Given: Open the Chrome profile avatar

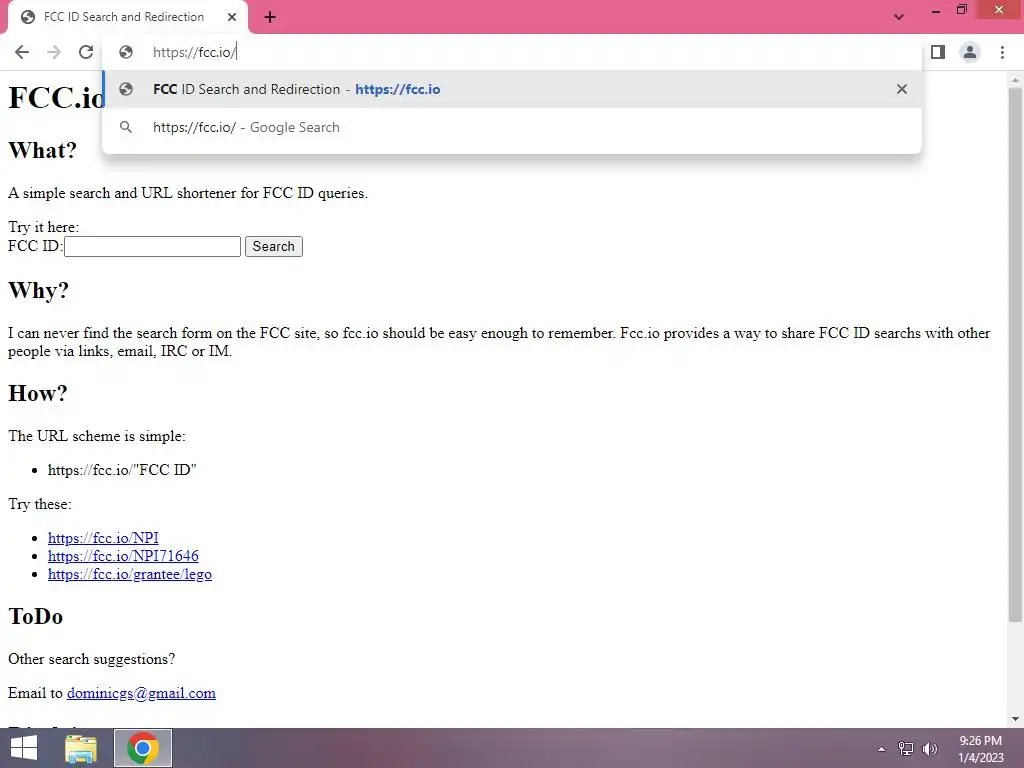Looking at the screenshot, I should point(970,52).
